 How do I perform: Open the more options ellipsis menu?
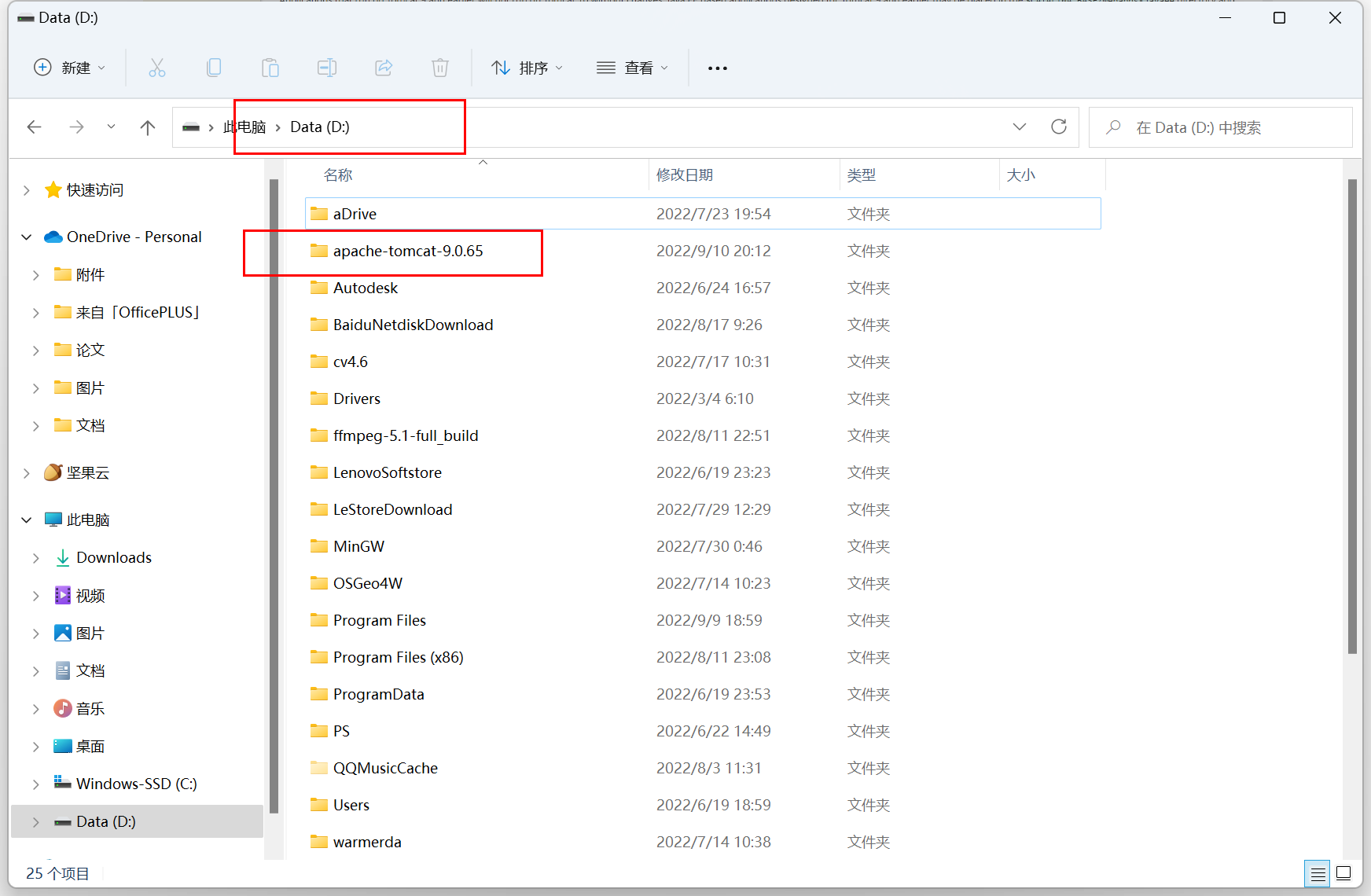pos(717,68)
